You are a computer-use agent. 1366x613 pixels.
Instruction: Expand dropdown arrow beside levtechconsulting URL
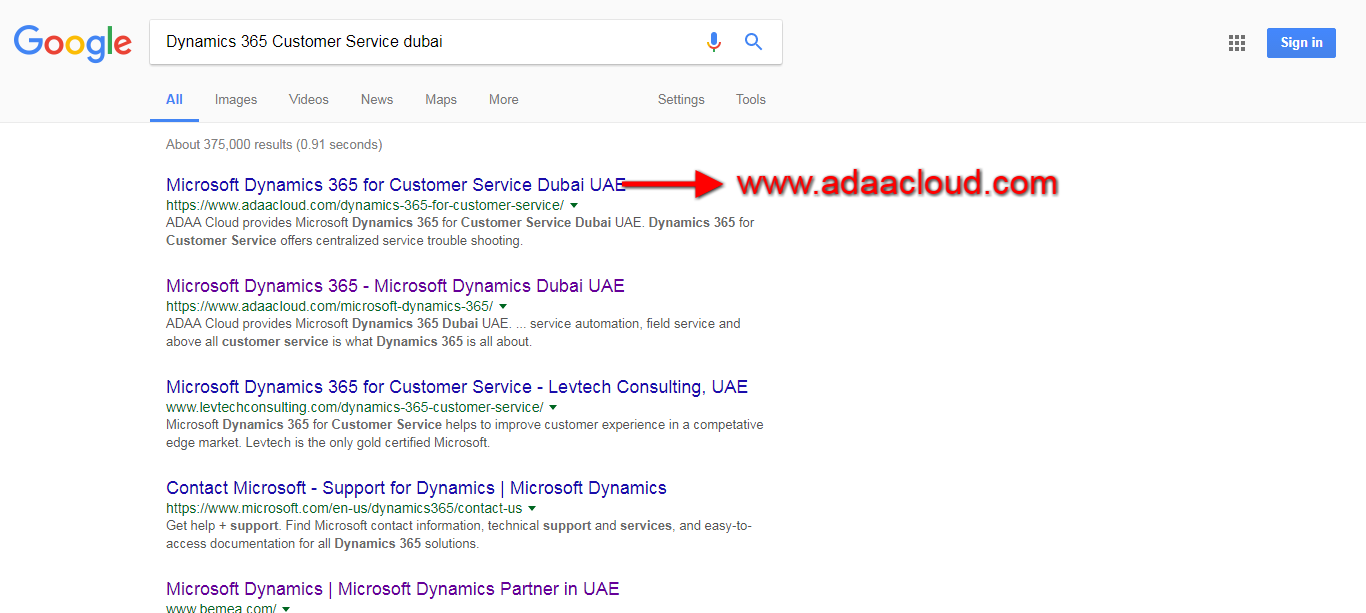click(x=553, y=408)
